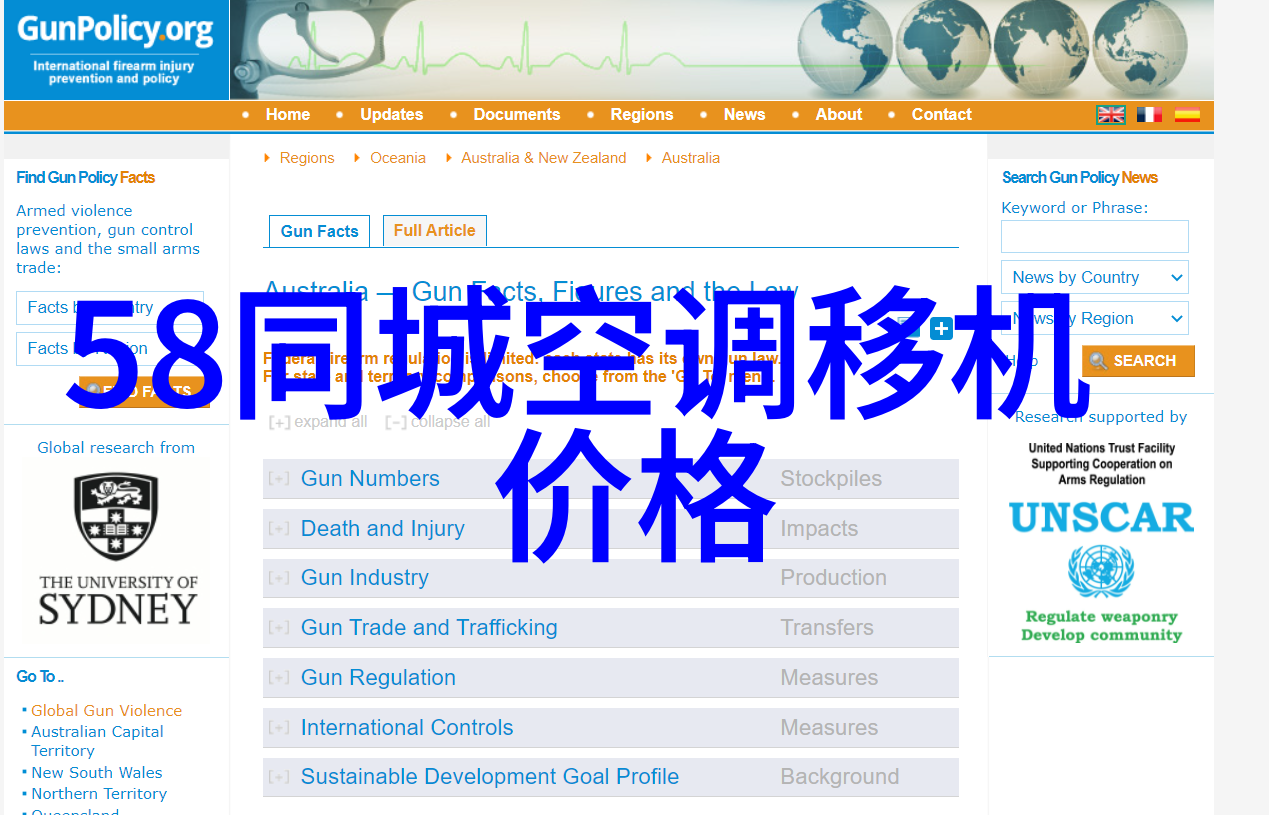Expand the Gun Industry section icon
Image resolution: width=1269 pixels, height=815 pixels.
pyautogui.click(x=279, y=578)
